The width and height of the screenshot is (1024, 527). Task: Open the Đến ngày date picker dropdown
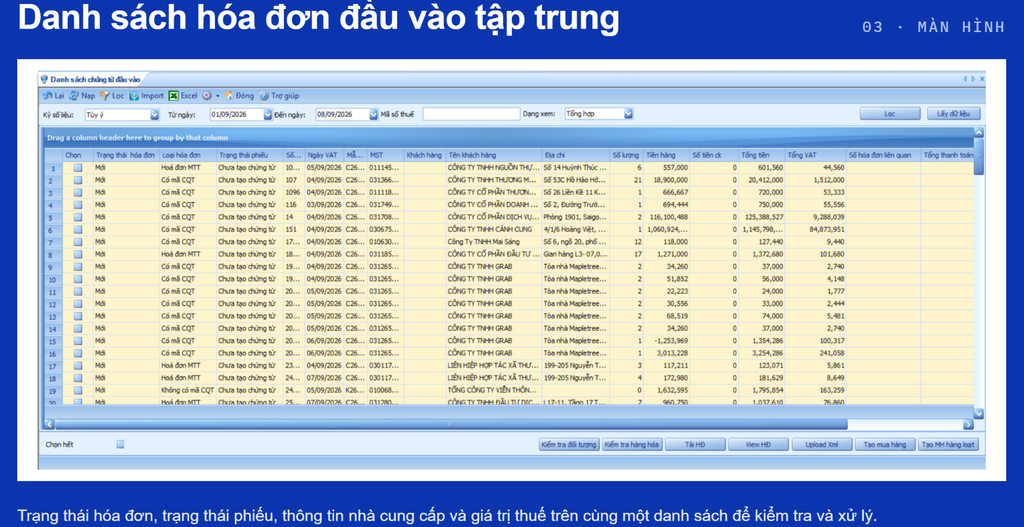(x=374, y=114)
